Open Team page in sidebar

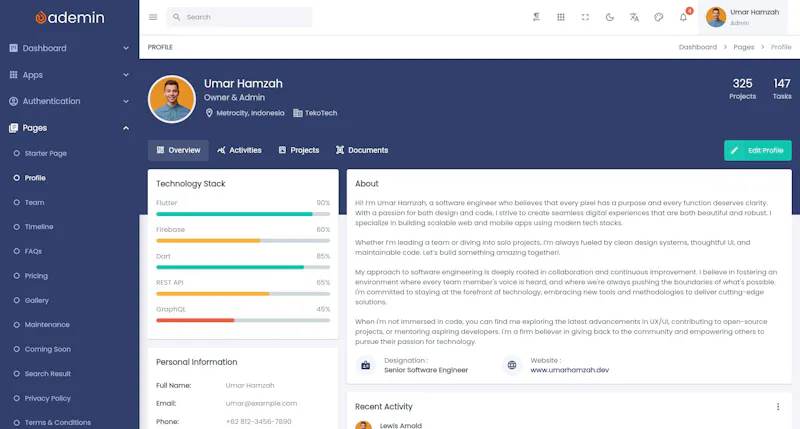(34, 203)
